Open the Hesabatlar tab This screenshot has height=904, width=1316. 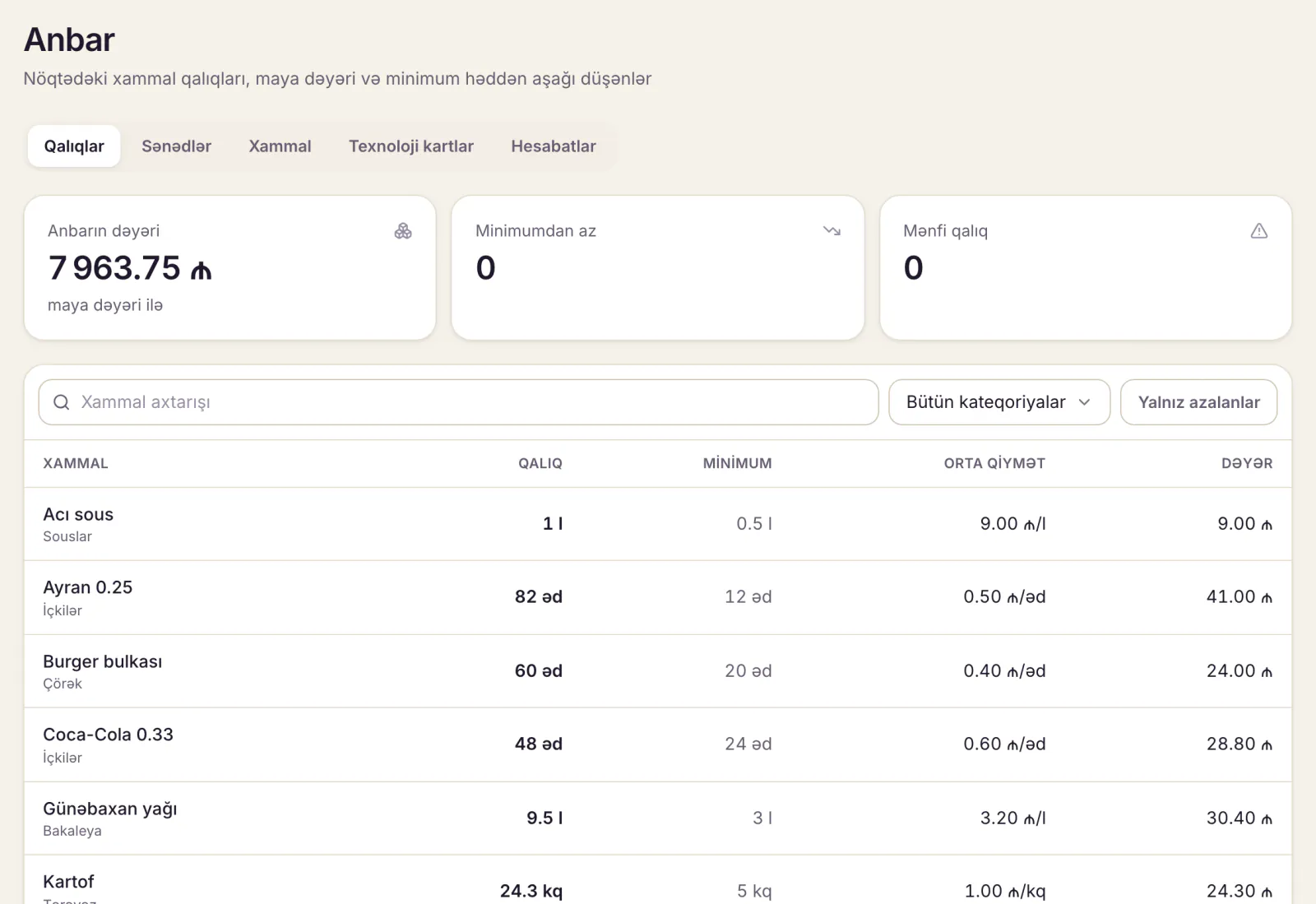click(554, 146)
